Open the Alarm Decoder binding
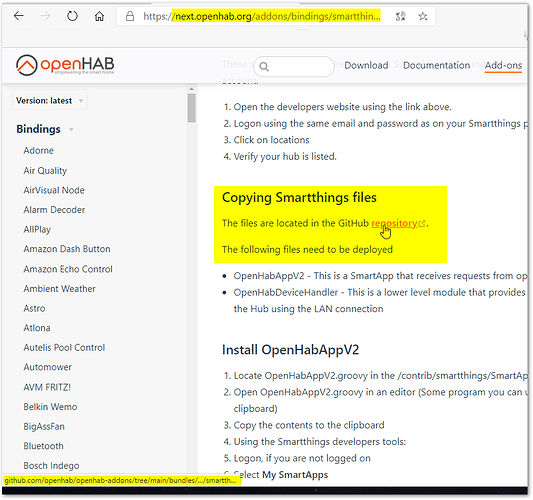Image resolution: width=533 pixels, height=500 pixels. 54,210
